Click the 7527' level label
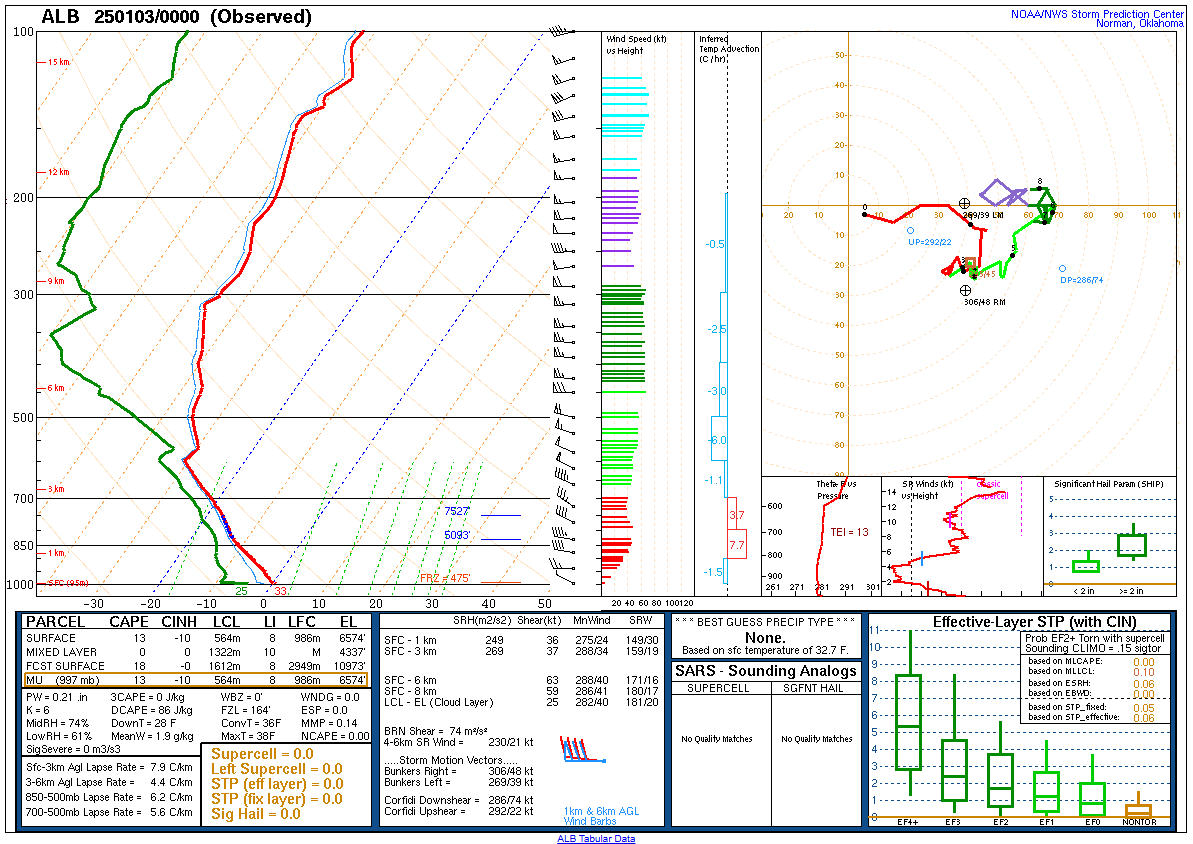Screen dimensions: 1193x844 [457, 511]
